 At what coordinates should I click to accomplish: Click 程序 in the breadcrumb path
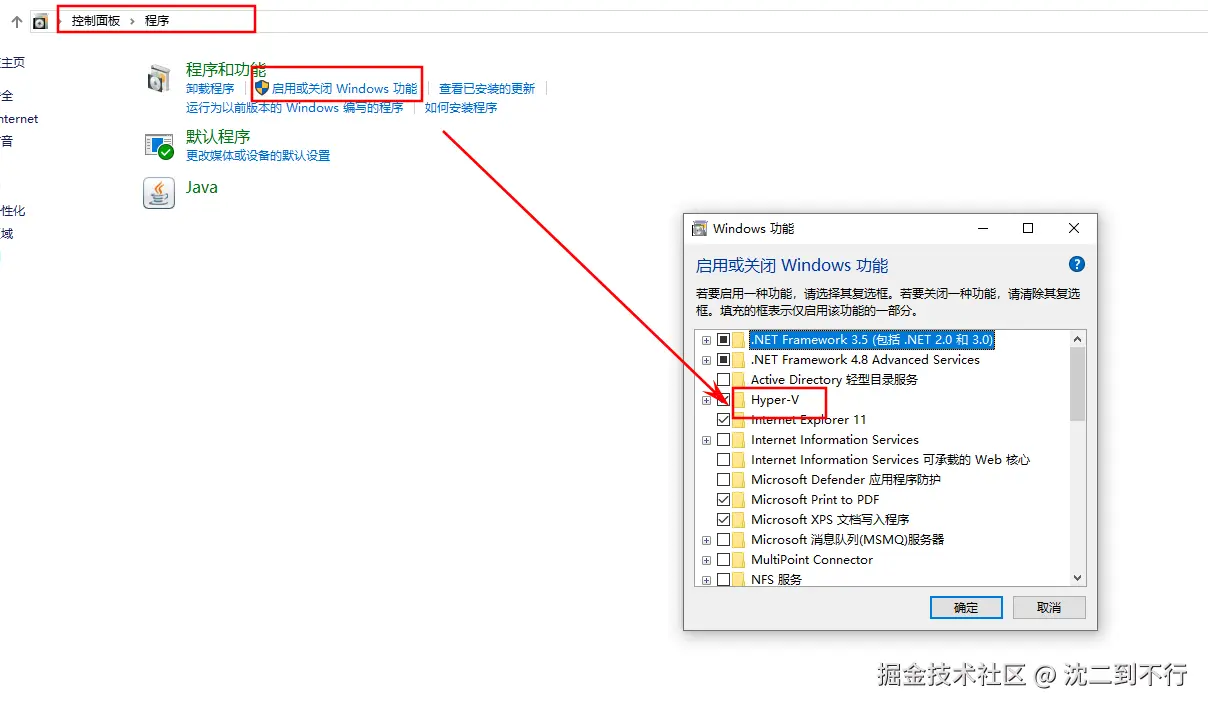point(157,20)
